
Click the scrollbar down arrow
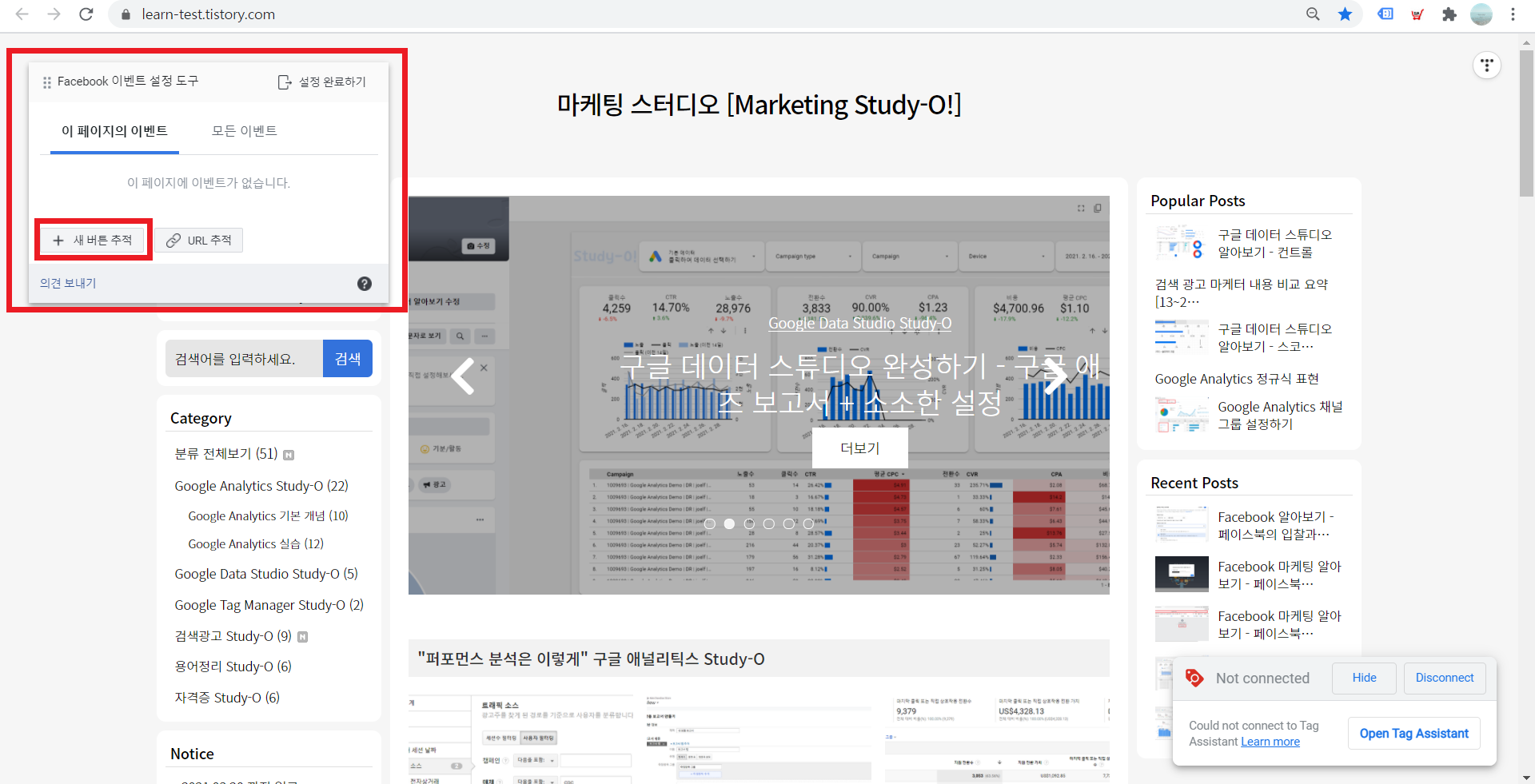1527,777
